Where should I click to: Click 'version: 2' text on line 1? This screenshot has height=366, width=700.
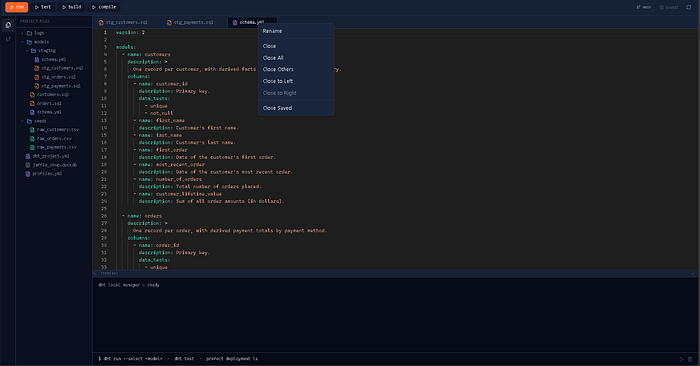coord(130,33)
